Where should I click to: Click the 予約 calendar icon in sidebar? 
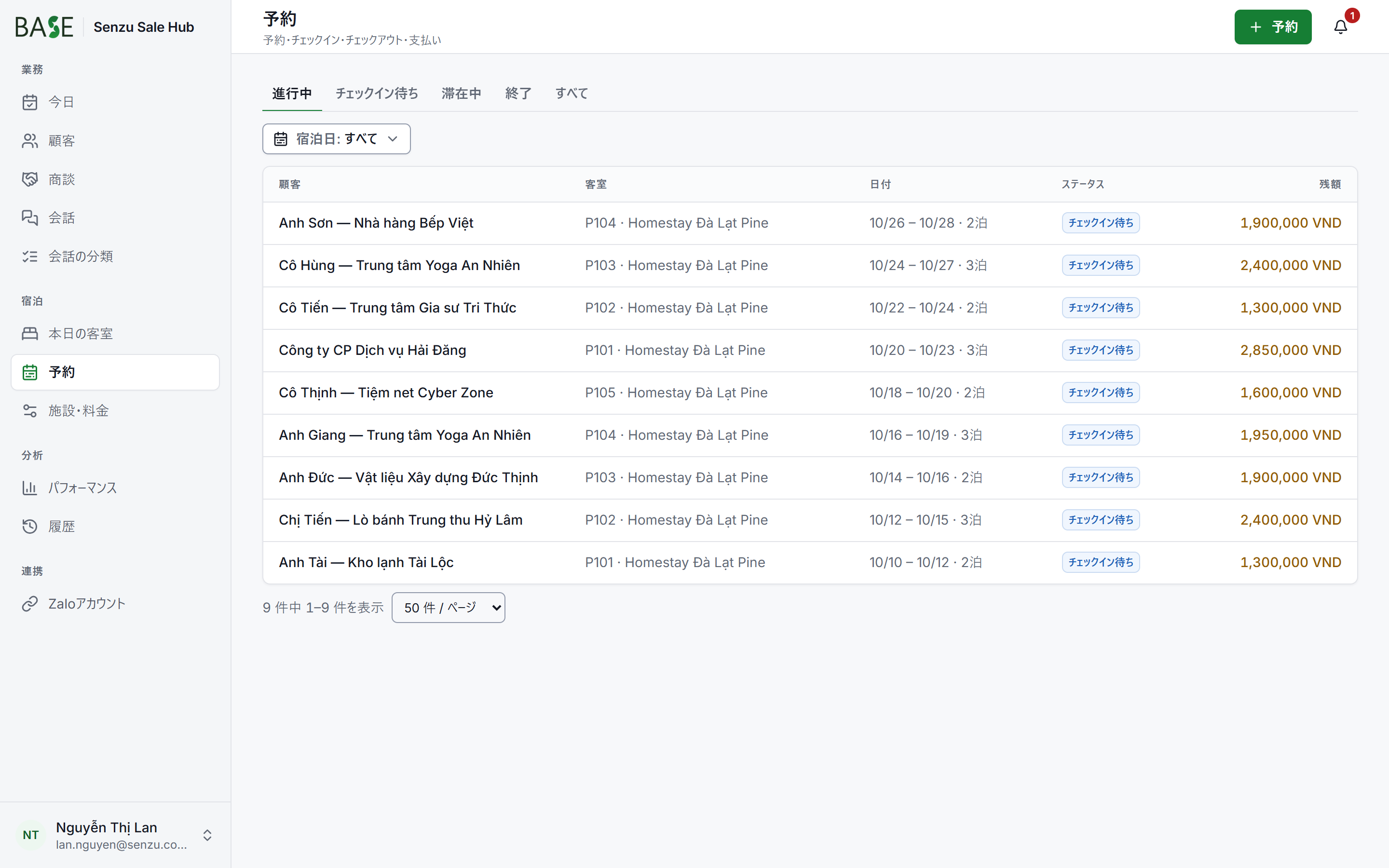(30, 372)
